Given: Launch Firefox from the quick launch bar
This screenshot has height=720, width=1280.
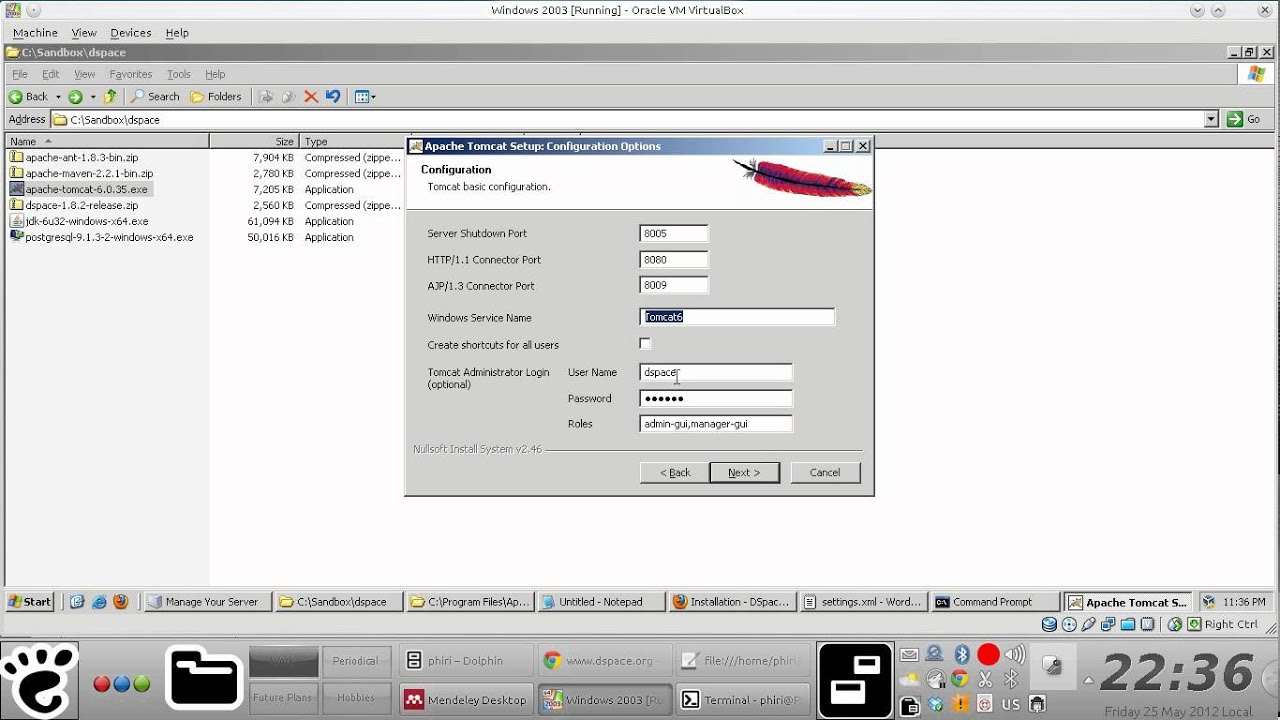Looking at the screenshot, I should coord(121,602).
